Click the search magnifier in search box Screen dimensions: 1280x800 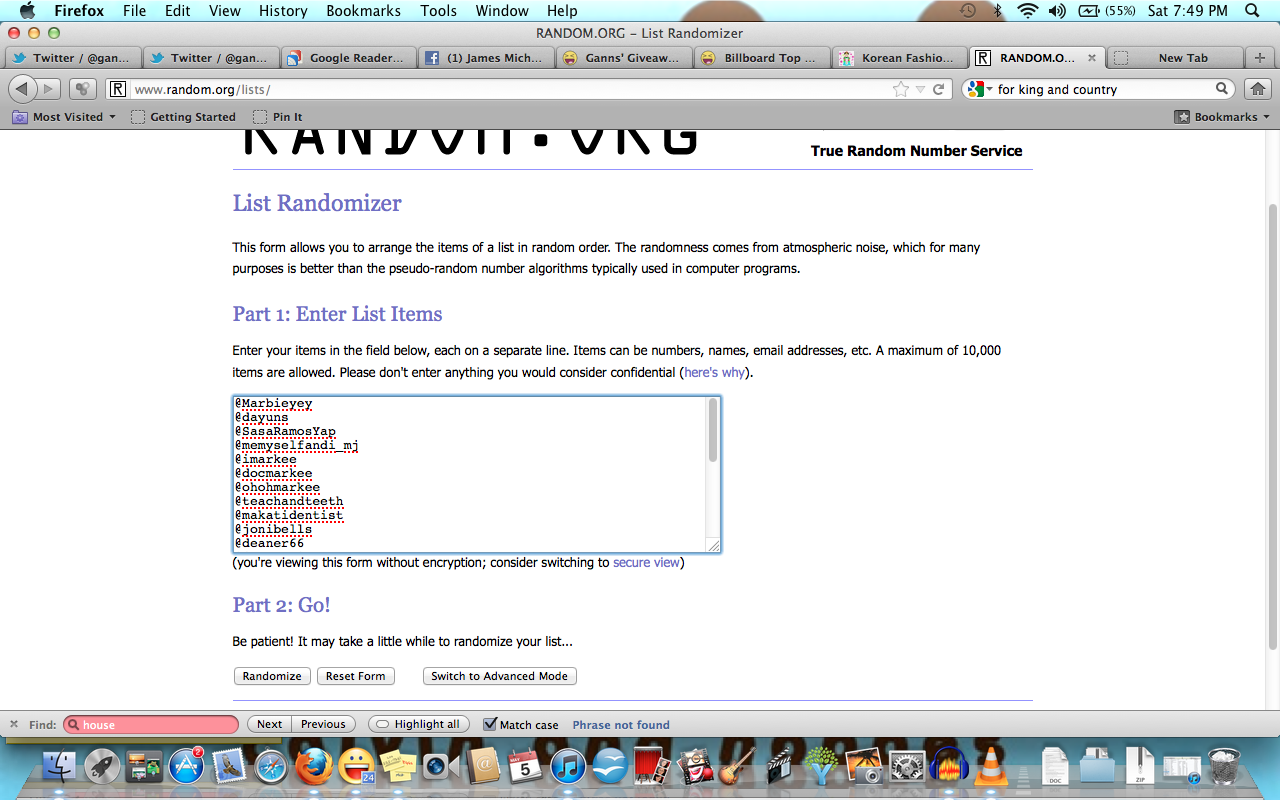(1222, 89)
